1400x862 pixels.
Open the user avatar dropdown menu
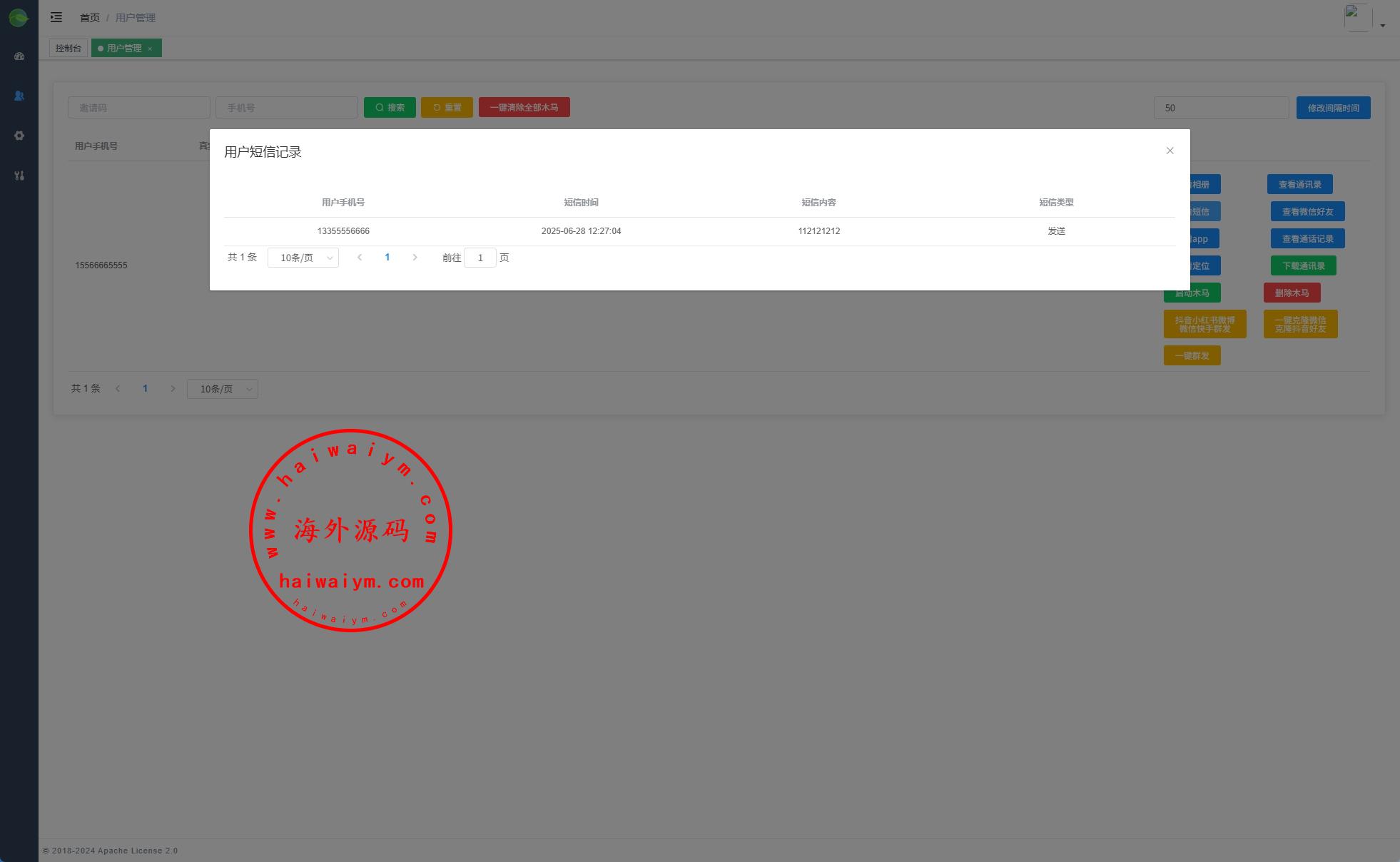click(x=1382, y=26)
